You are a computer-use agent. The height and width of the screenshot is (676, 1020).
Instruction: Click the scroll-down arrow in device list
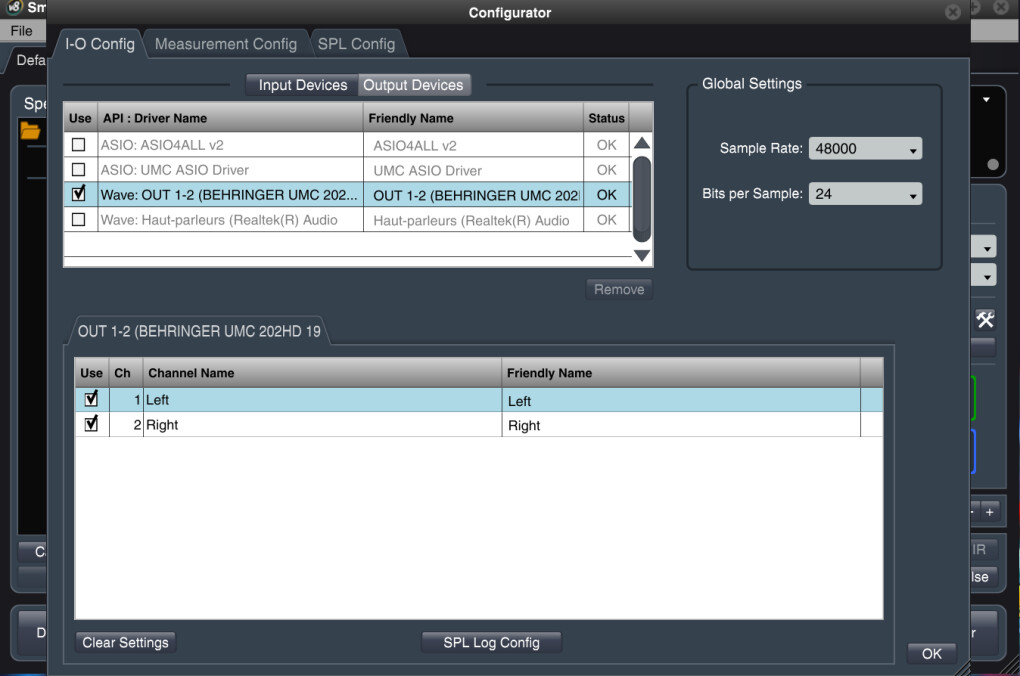[642, 256]
